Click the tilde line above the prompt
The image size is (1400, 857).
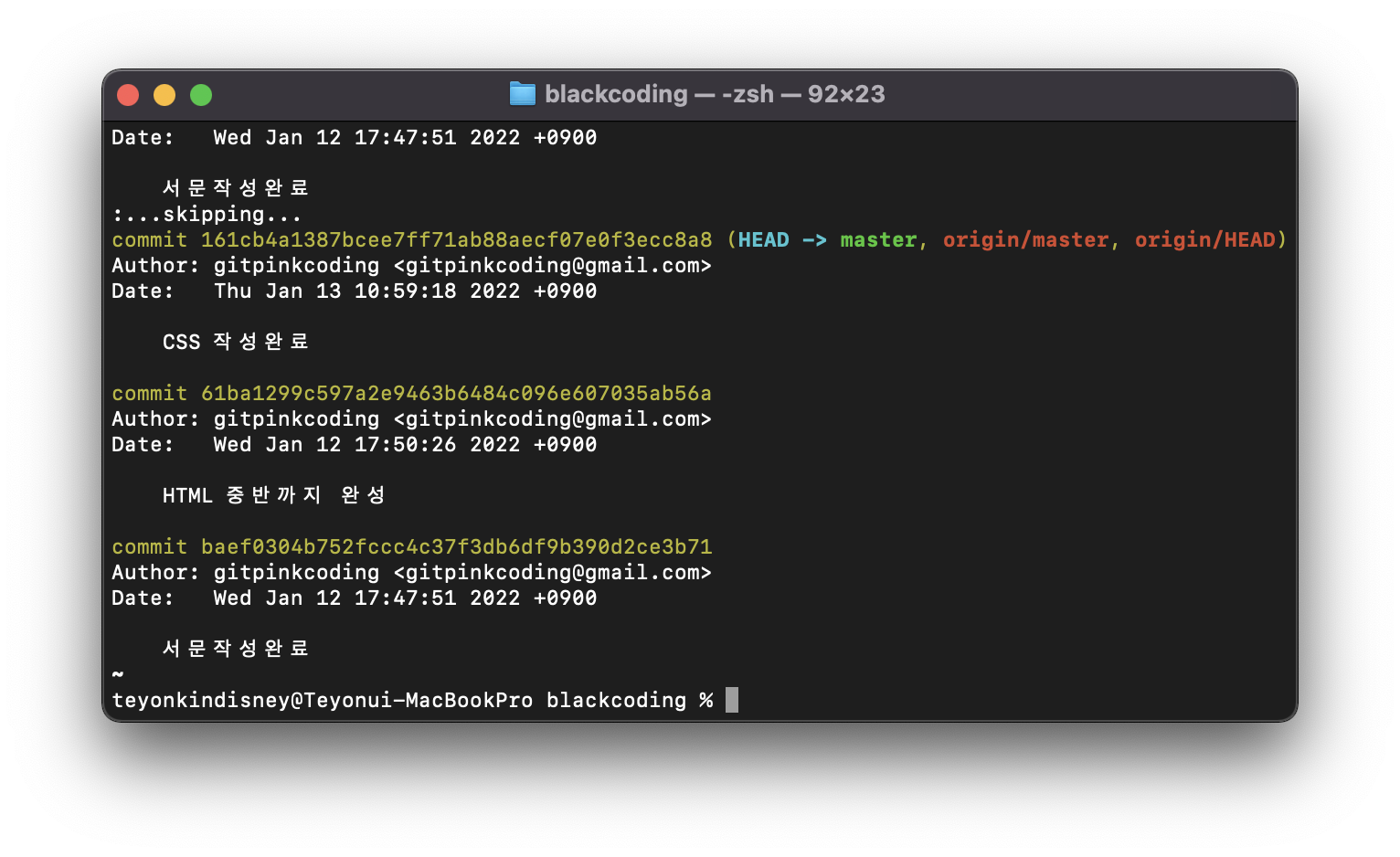(118, 674)
